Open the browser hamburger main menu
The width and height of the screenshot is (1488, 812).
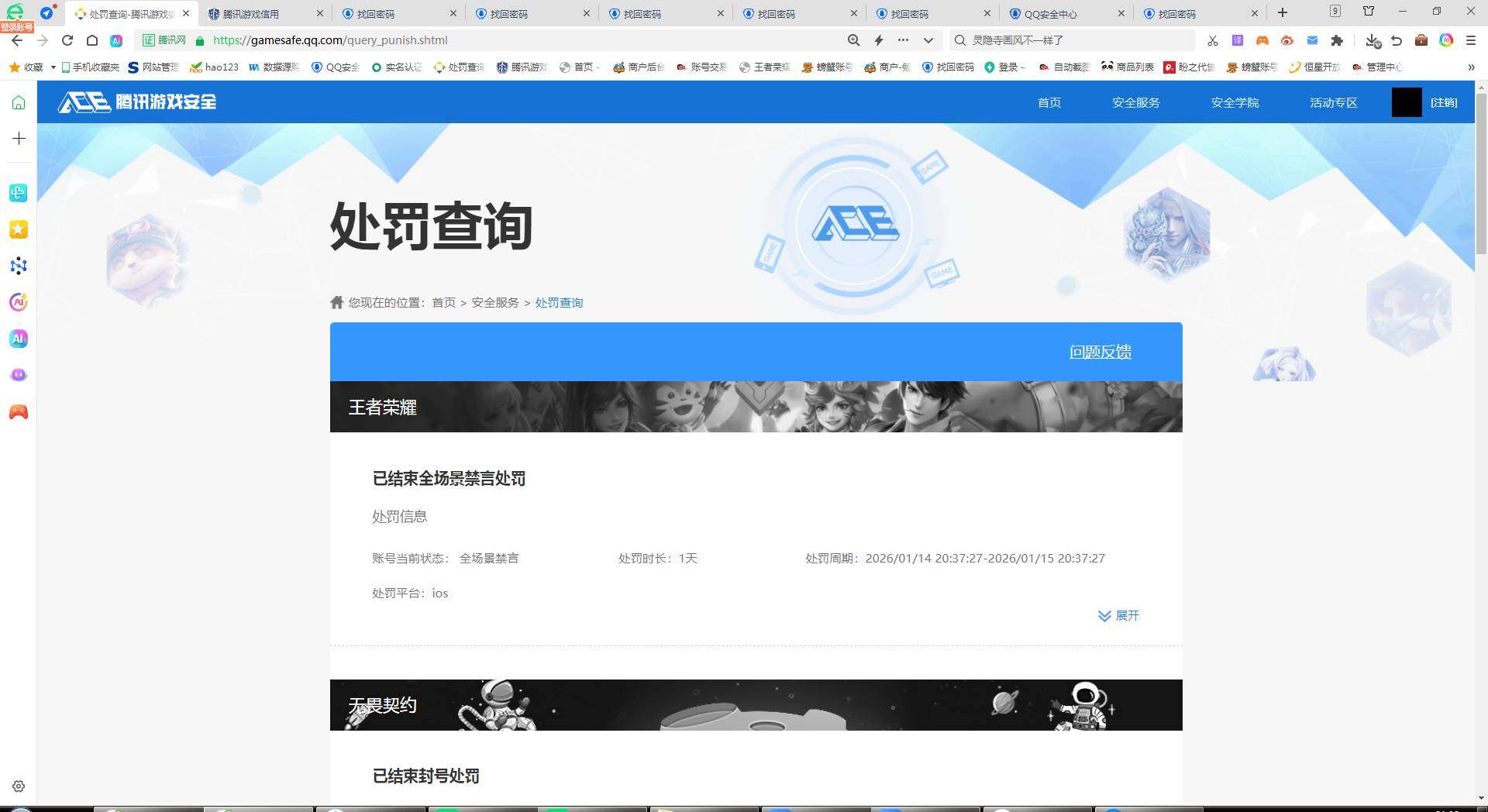coord(1471,40)
